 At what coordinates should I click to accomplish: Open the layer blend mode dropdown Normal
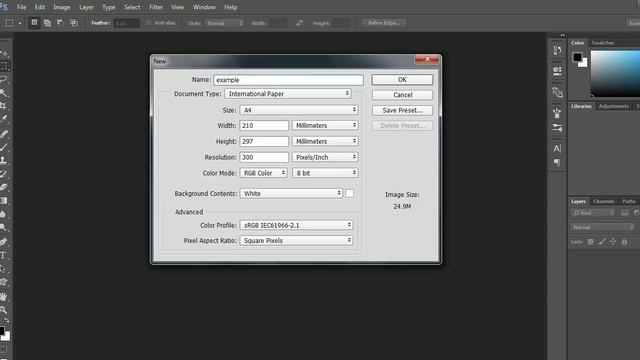(602, 227)
